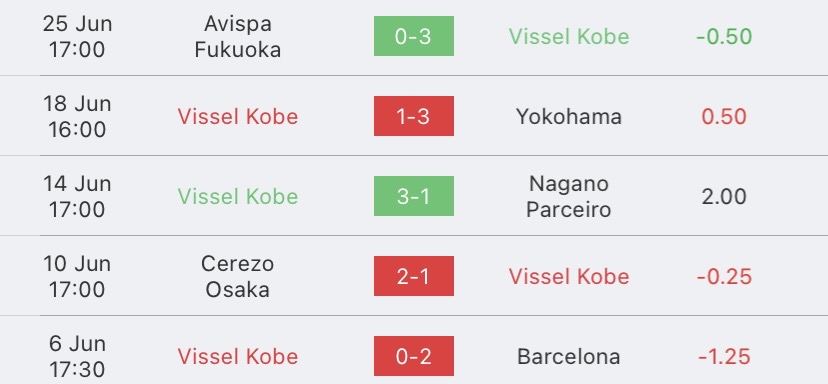This screenshot has height=384, width=828.
Task: Click the red 0-2 score badge
Action: pos(413,356)
